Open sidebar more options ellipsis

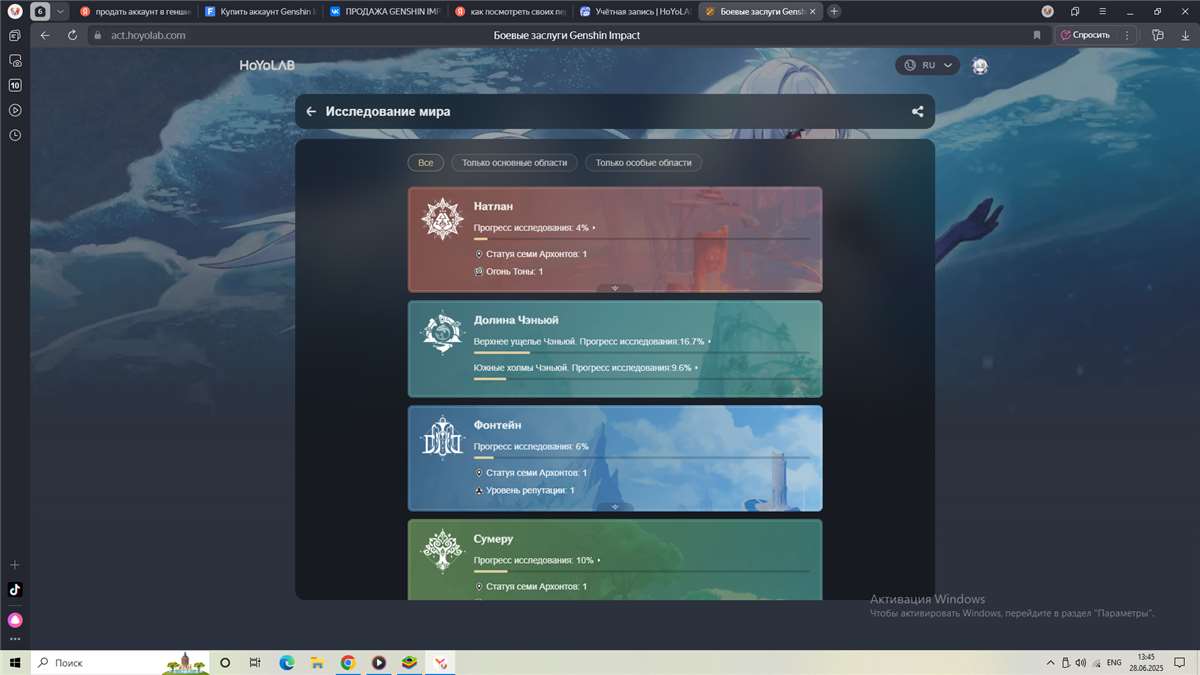[x=15, y=639]
